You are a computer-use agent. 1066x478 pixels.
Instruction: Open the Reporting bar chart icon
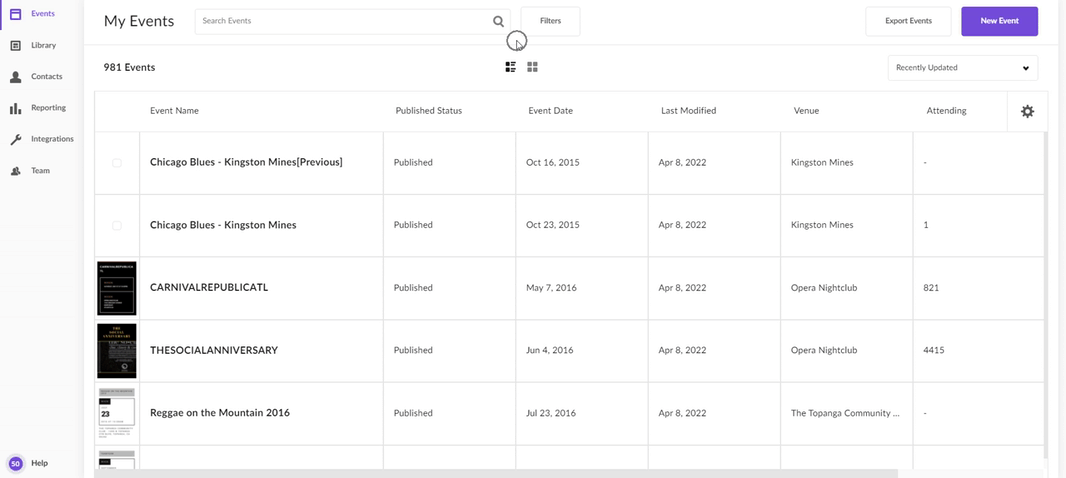16,108
